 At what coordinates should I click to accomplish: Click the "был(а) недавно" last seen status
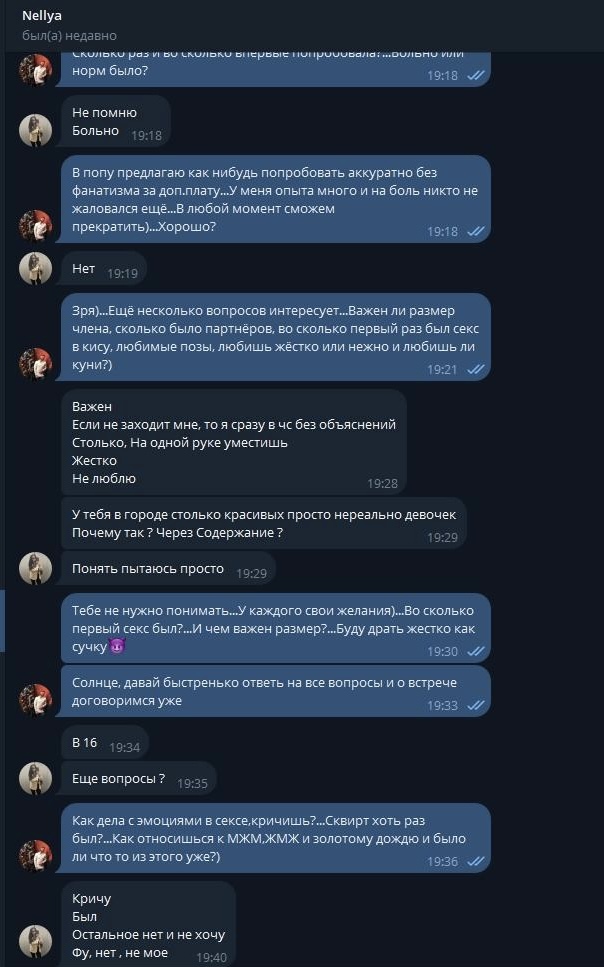(69, 35)
